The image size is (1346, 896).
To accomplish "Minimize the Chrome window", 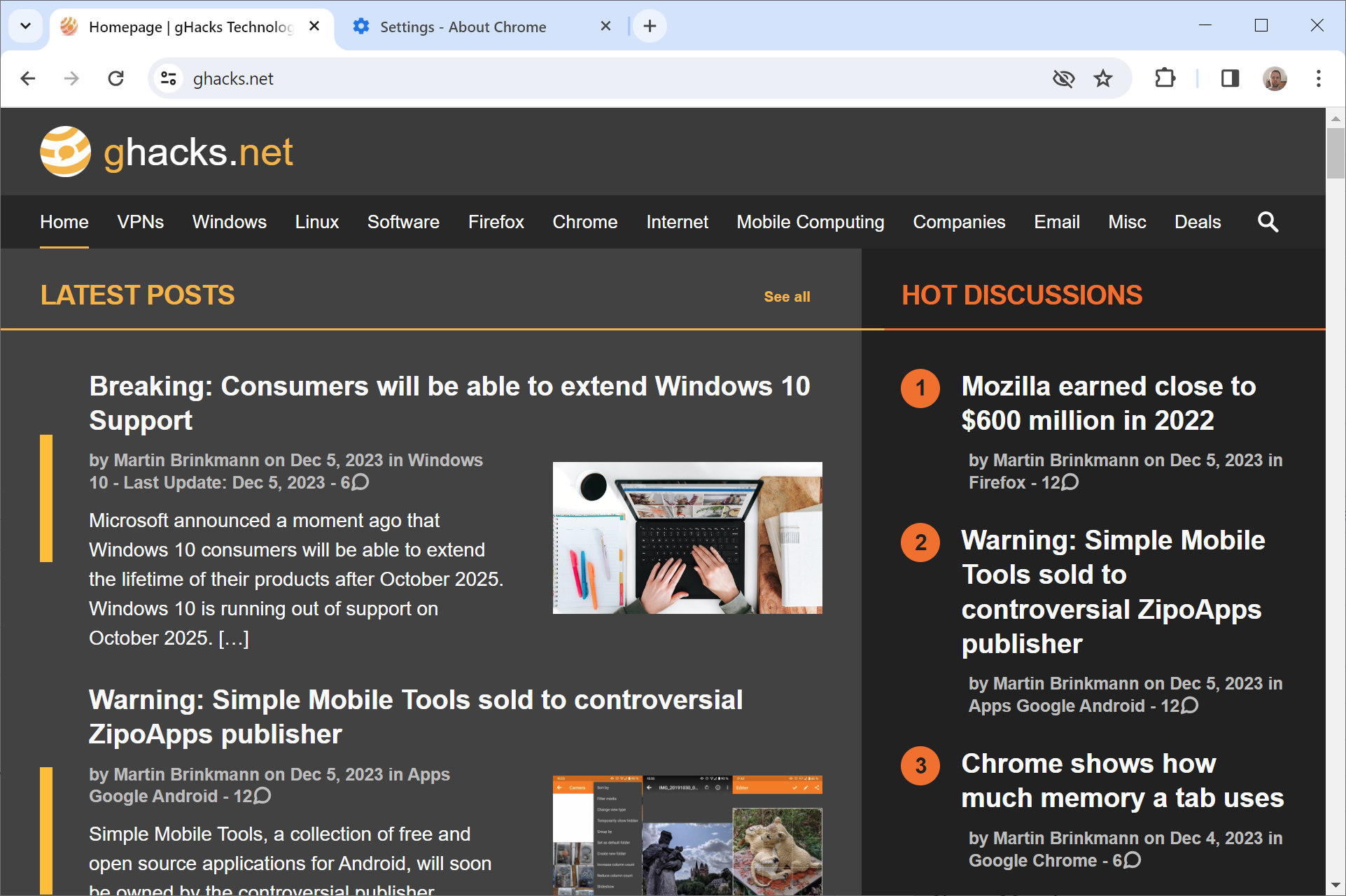I will (x=1205, y=25).
